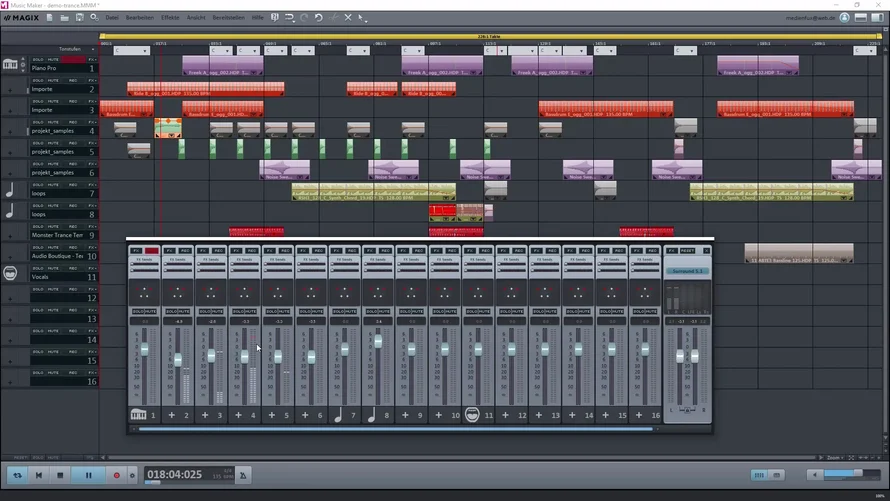Pause playback in the transport bar
890x501 pixels.
pos(88,475)
